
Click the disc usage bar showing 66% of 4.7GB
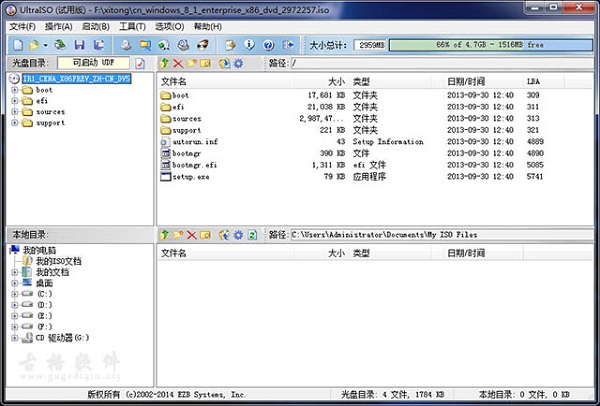tap(490, 45)
